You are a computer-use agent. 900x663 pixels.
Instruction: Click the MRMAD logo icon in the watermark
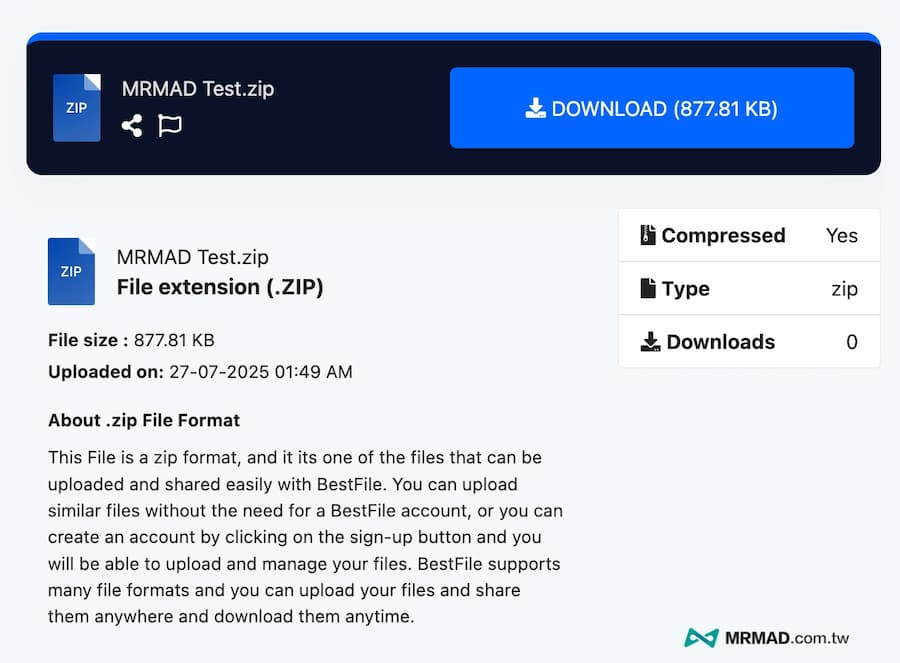[701, 637]
